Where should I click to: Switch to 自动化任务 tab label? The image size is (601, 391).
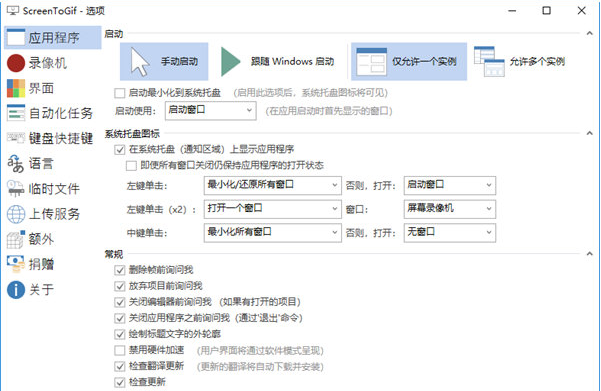point(61,113)
